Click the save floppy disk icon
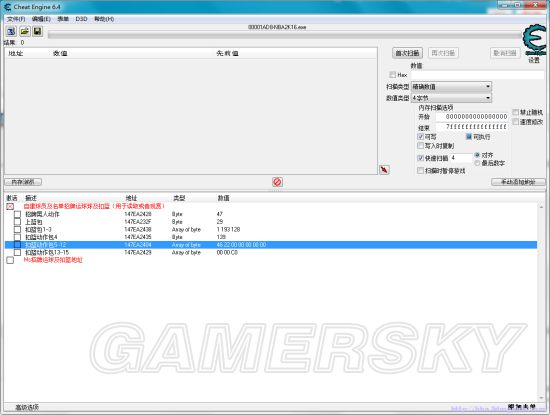The image size is (550, 415). click(38, 32)
